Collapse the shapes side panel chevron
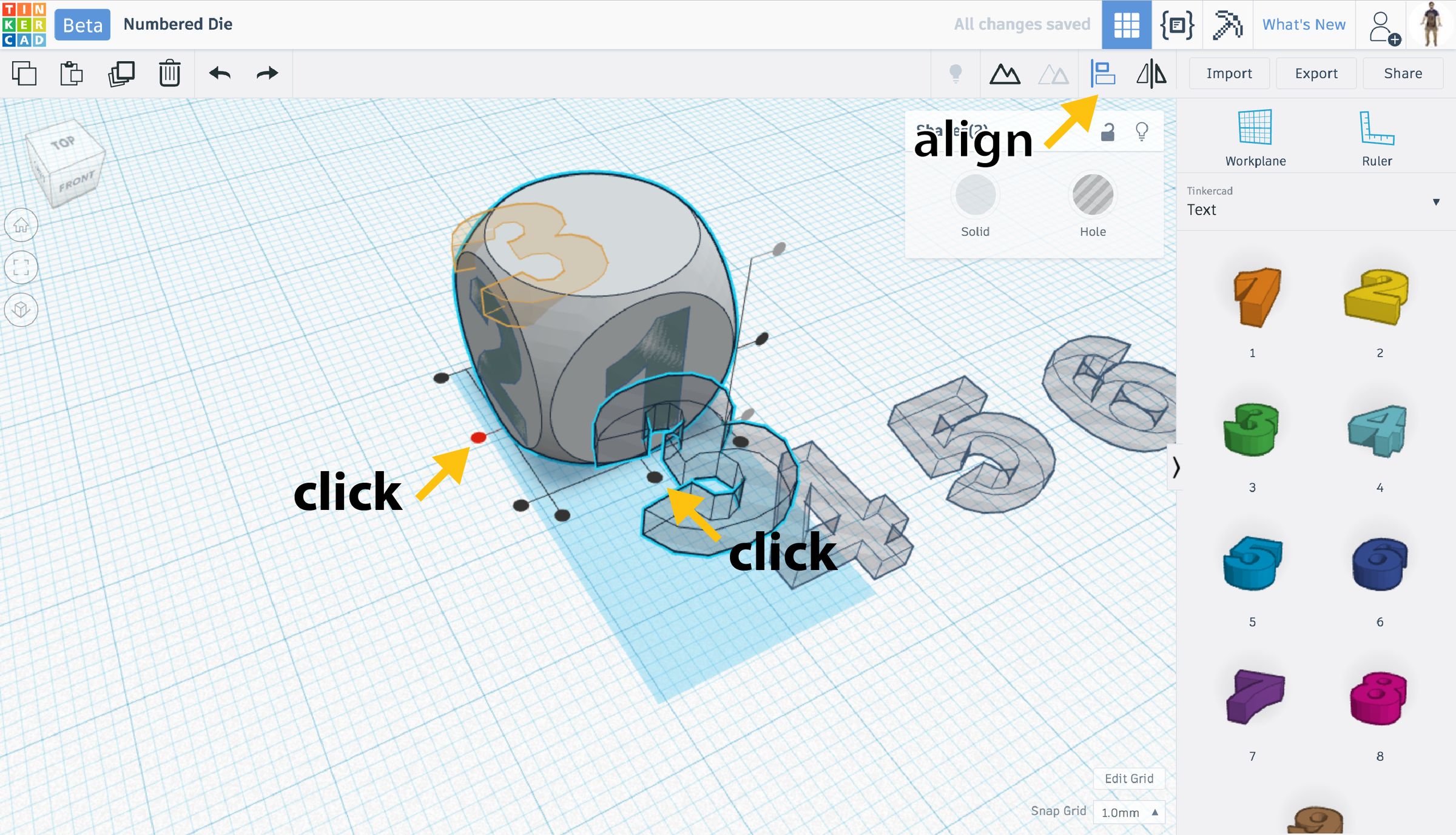The width and height of the screenshot is (1456, 835). coord(1176,467)
